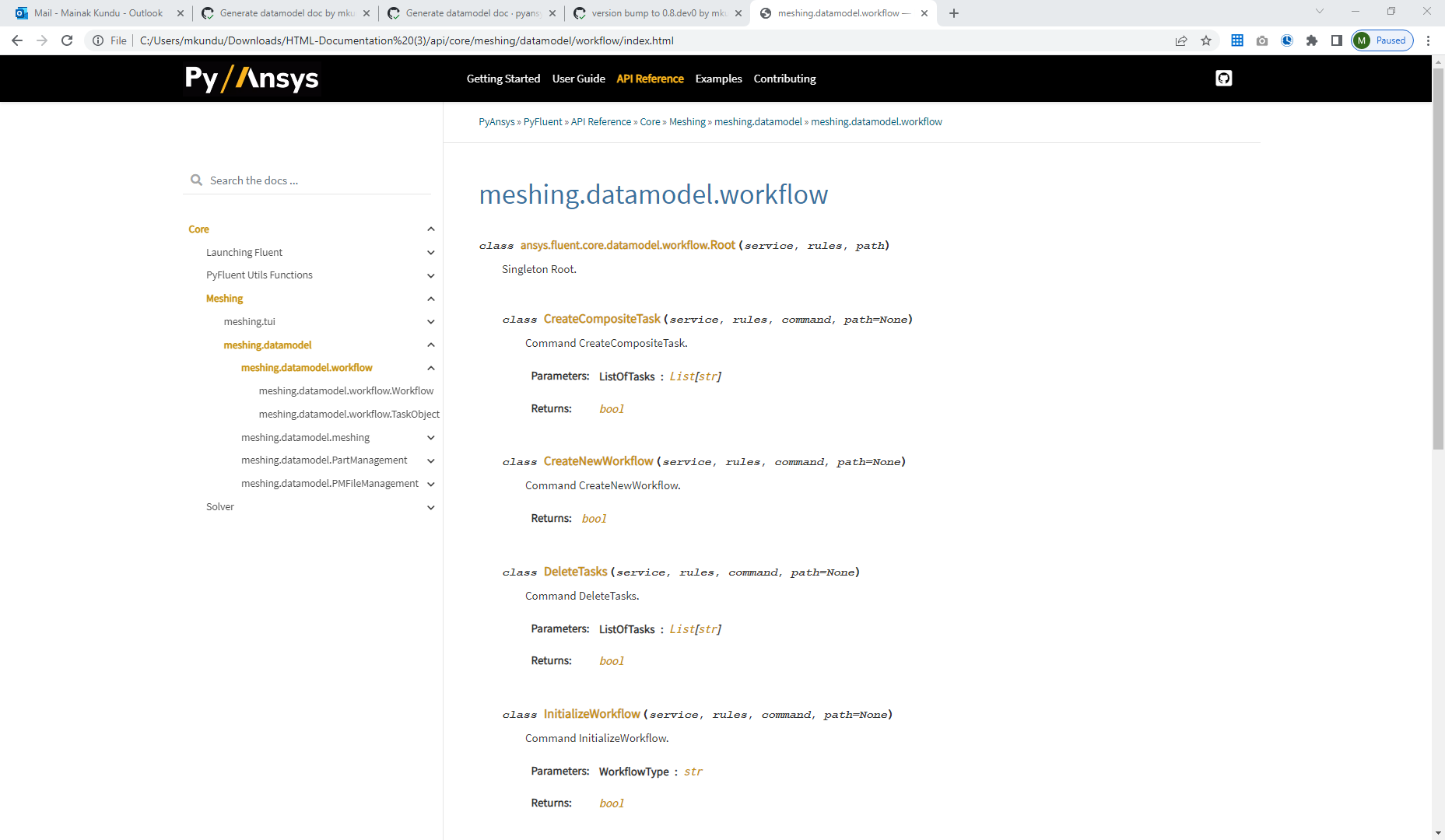Click the PyAnsys logo
Image resolution: width=1445 pixels, height=840 pixels.
pyautogui.click(x=251, y=79)
